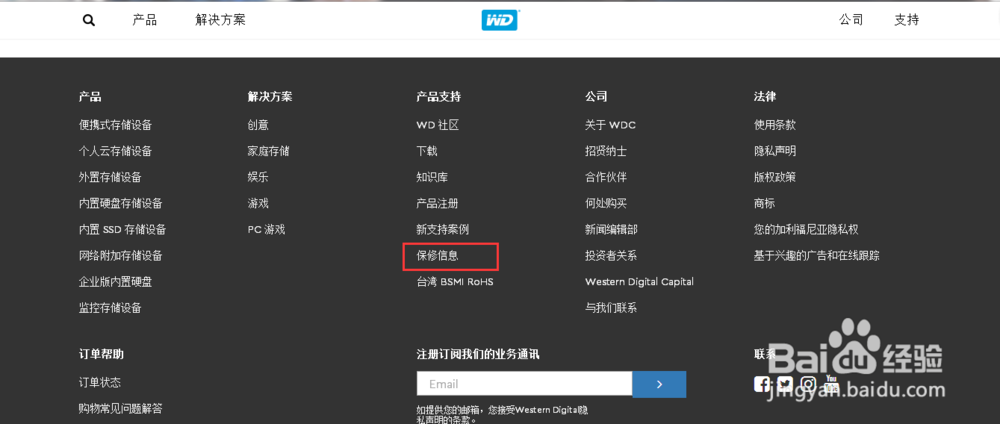This screenshot has height=424, width=1000.
Task: Open 家庭存储 link
Action: coord(268,151)
